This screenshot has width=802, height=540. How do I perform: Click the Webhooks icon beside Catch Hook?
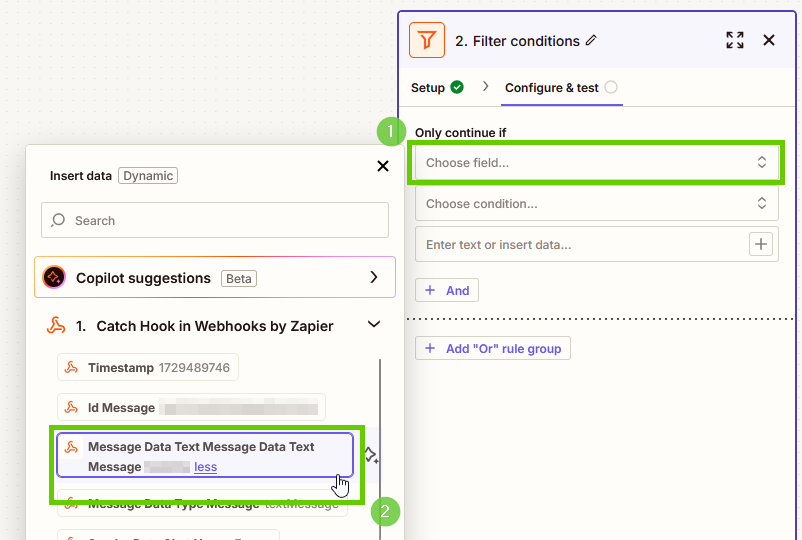pos(57,325)
